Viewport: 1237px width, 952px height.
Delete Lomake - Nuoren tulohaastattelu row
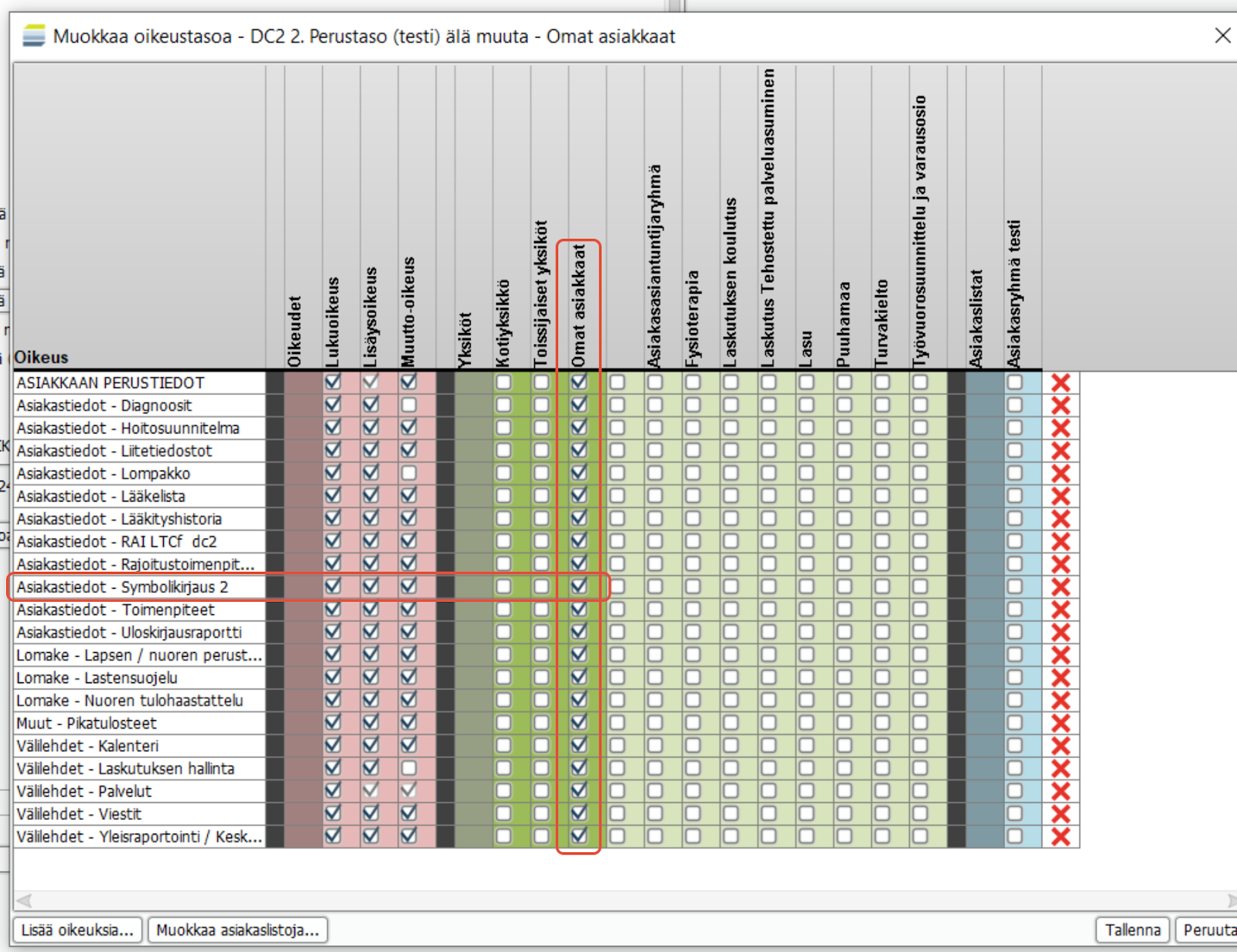(1061, 700)
